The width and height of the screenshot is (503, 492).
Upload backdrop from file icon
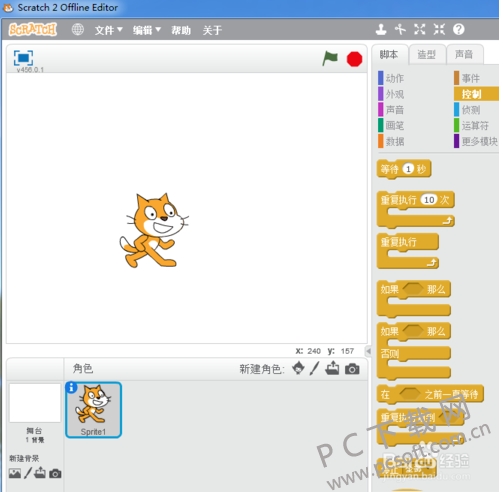click(x=40, y=473)
